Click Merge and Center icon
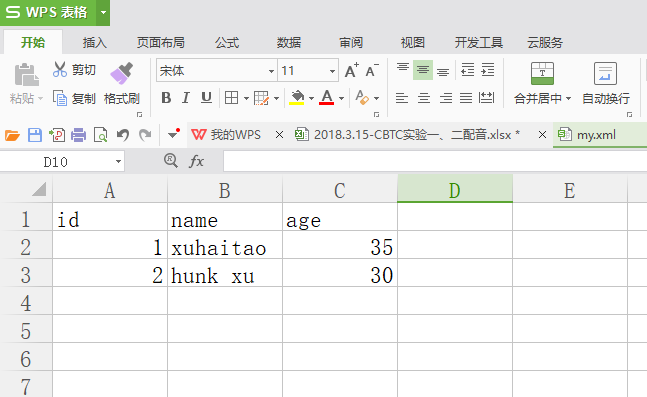The height and width of the screenshot is (397, 647). 542,73
